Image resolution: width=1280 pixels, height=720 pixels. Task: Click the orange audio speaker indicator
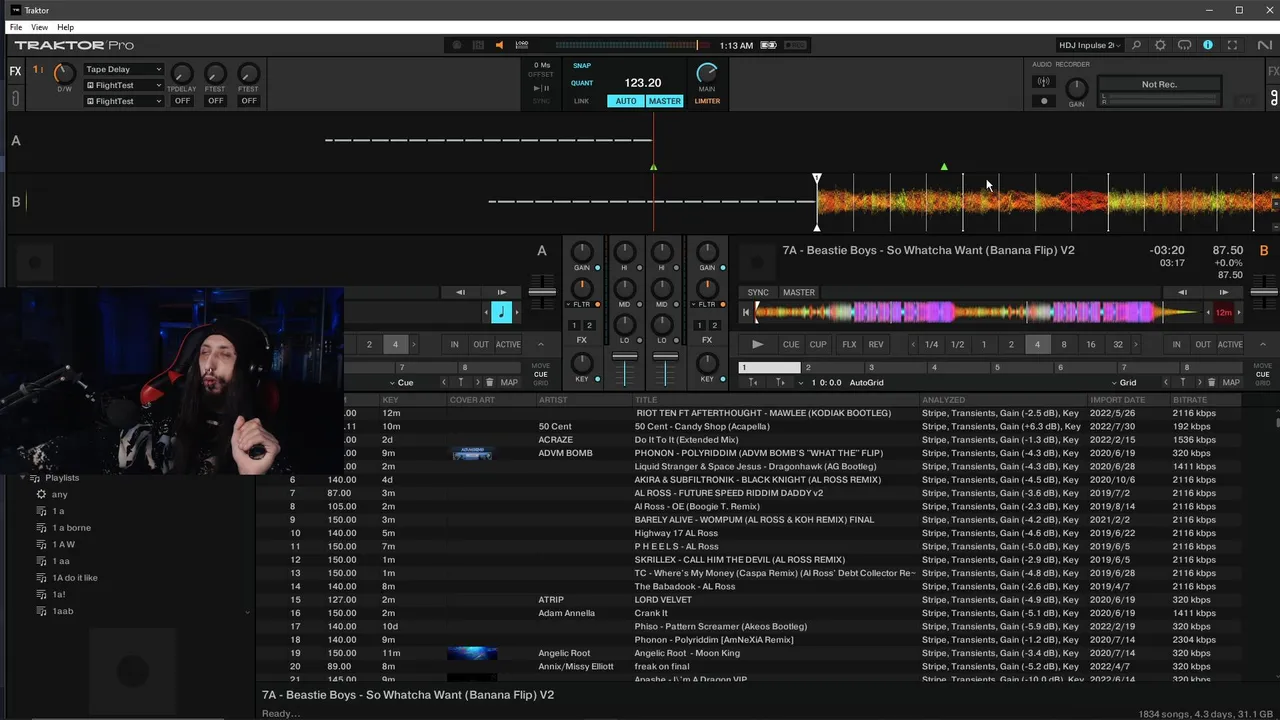499,45
